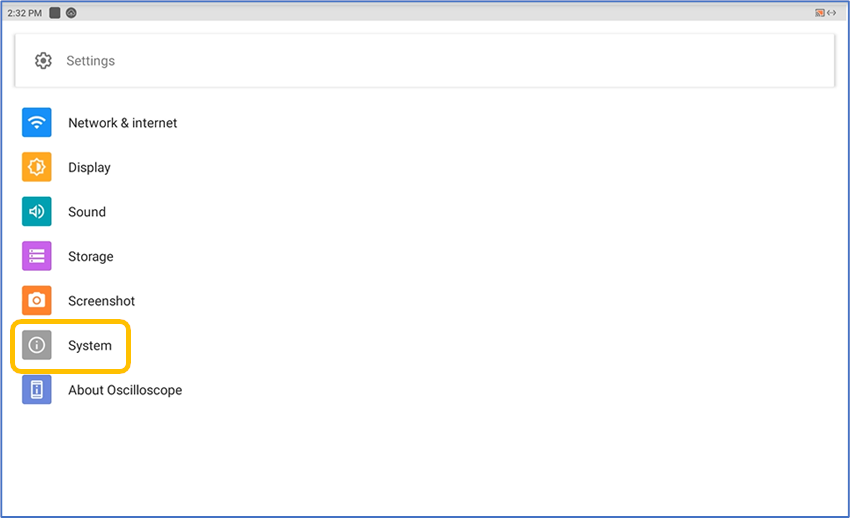This screenshot has height=518, width=850.
Task: Click the double-arrow status bar icon
Action: (x=831, y=13)
